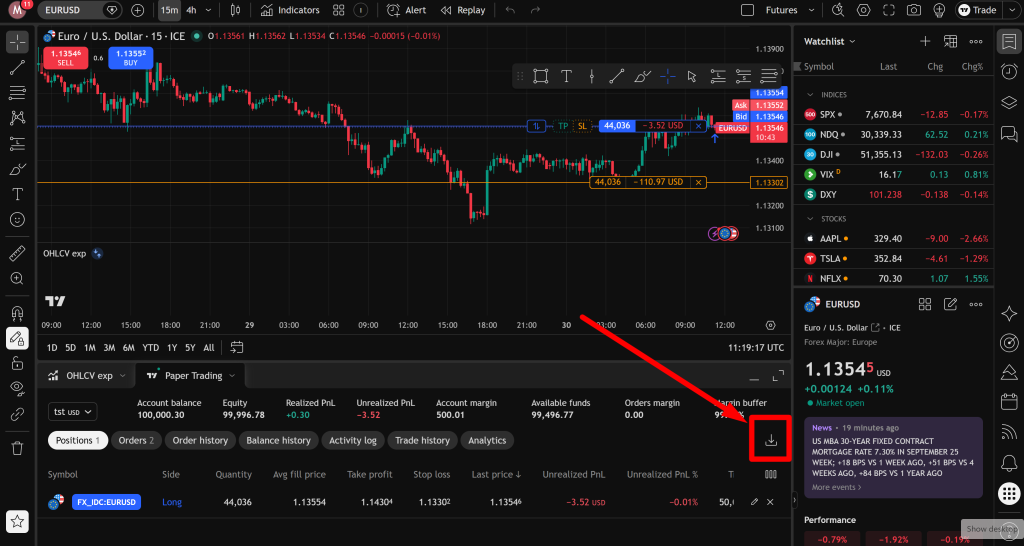
Task: Open the Paper Trading tab dropdown
Action: pyautogui.click(x=231, y=376)
